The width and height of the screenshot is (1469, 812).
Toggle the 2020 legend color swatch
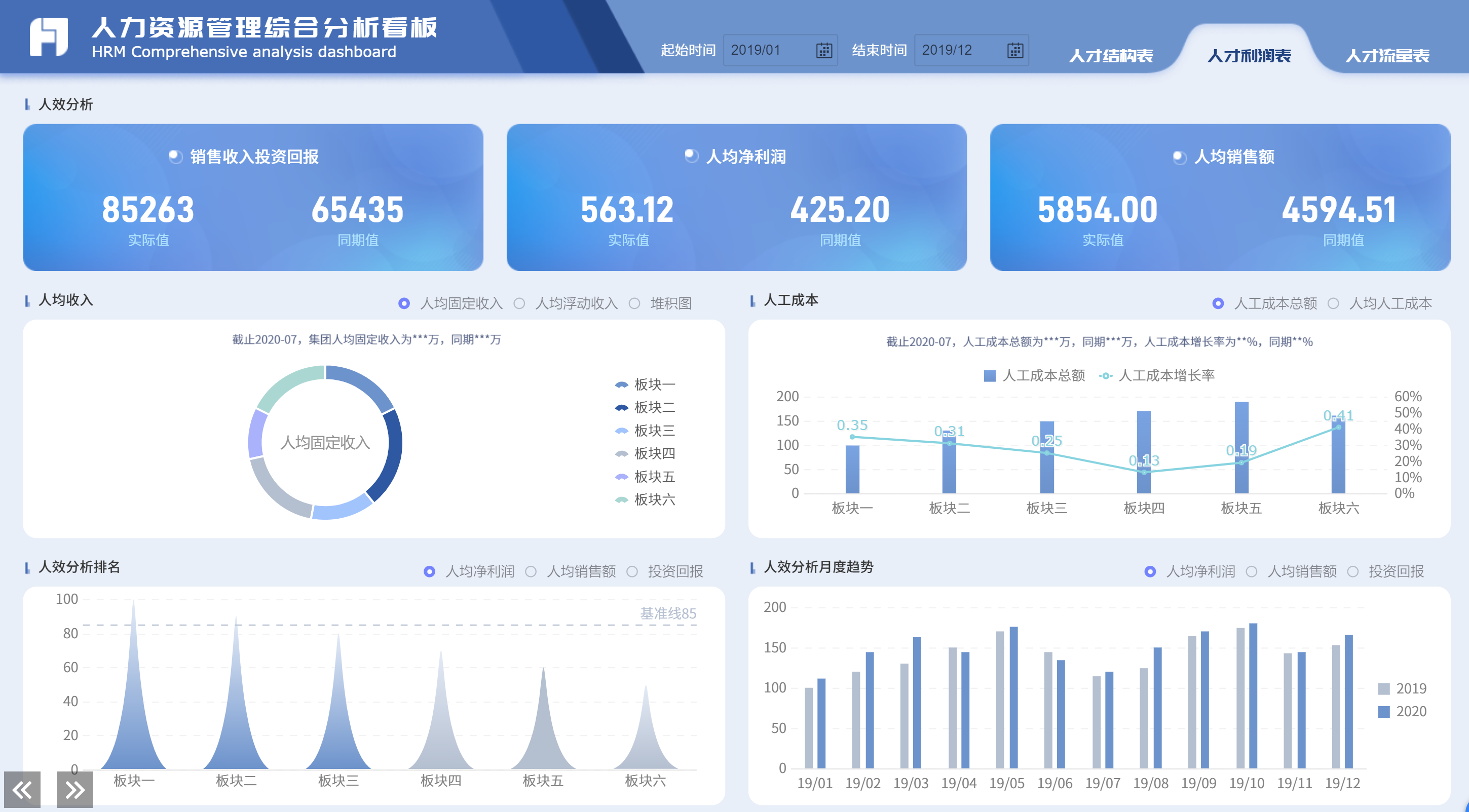(x=1383, y=712)
